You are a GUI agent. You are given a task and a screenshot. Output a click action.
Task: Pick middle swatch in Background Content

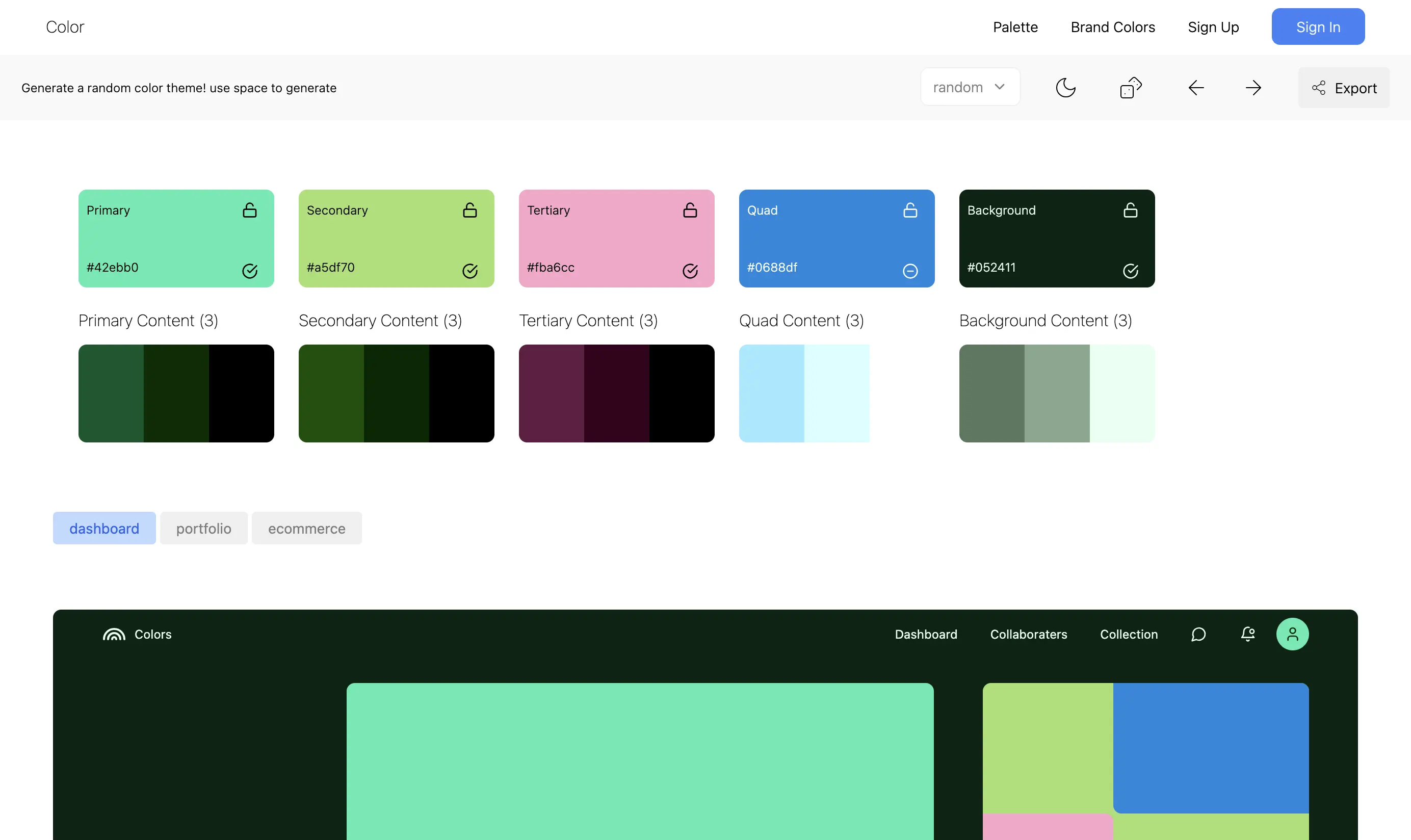tap(1057, 393)
